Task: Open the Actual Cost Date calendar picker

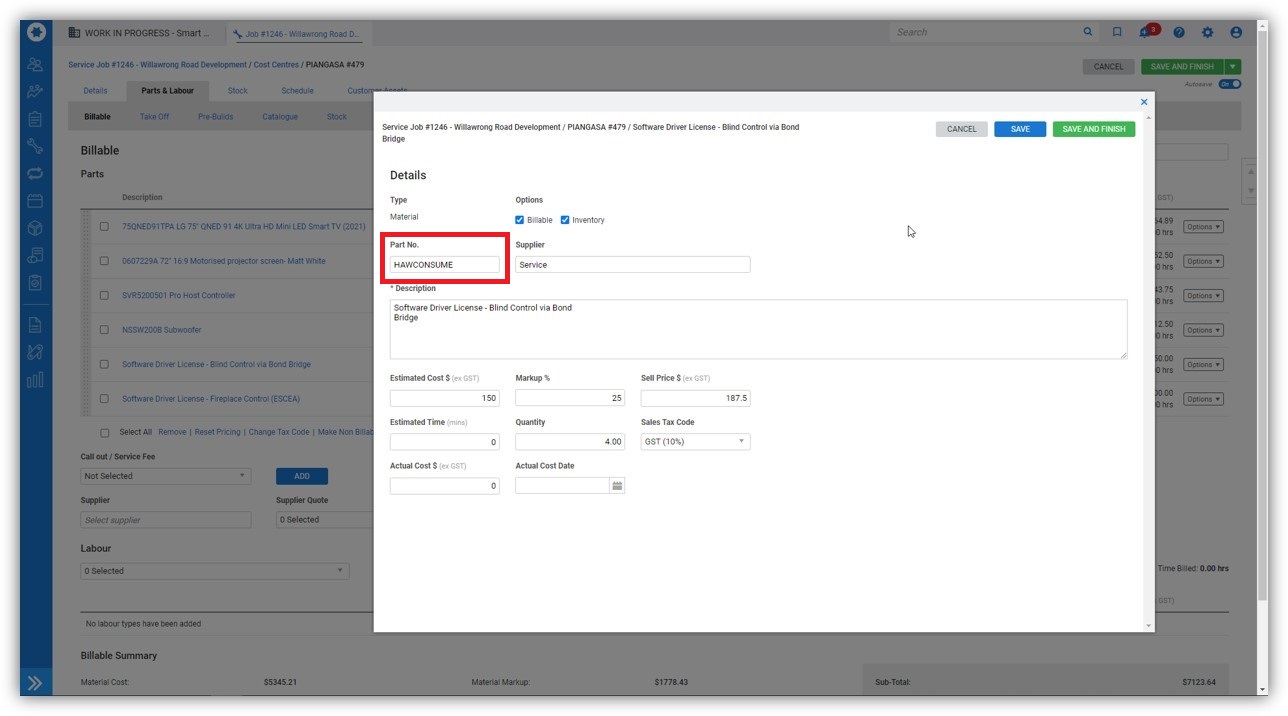Action: [x=617, y=486]
